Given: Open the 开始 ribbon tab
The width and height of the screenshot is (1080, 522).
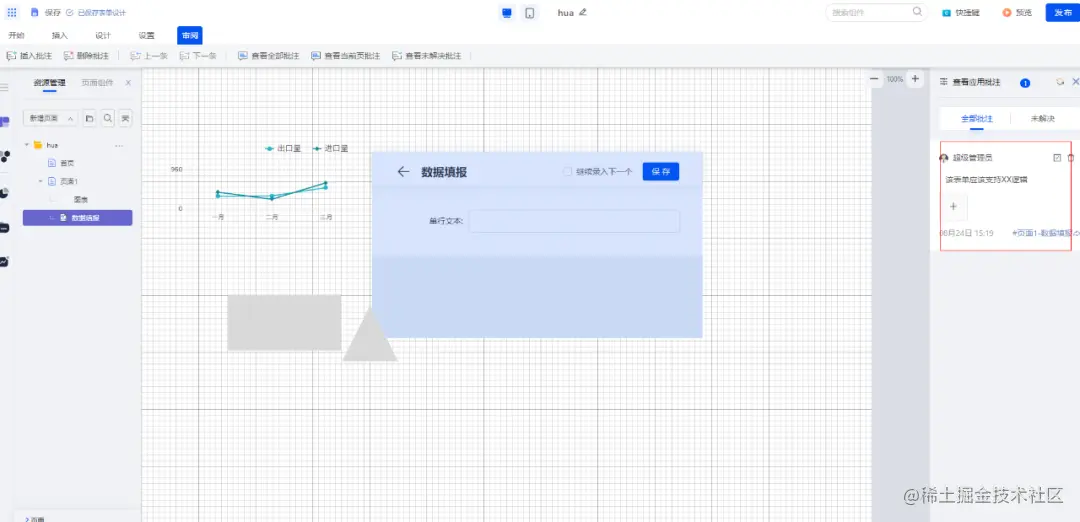Looking at the screenshot, I should coord(17,36).
